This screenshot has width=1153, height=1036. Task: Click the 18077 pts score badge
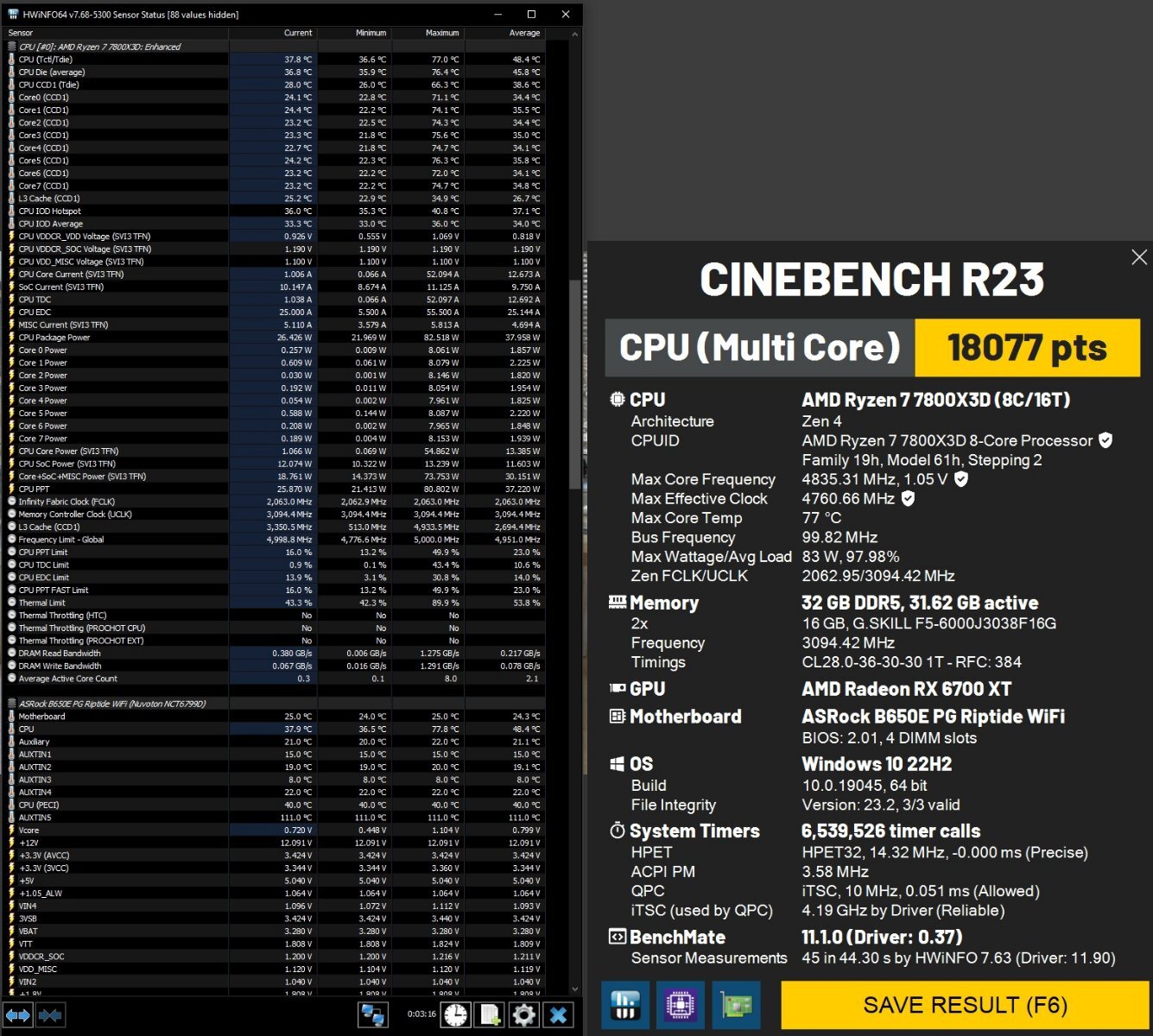[x=1028, y=348]
